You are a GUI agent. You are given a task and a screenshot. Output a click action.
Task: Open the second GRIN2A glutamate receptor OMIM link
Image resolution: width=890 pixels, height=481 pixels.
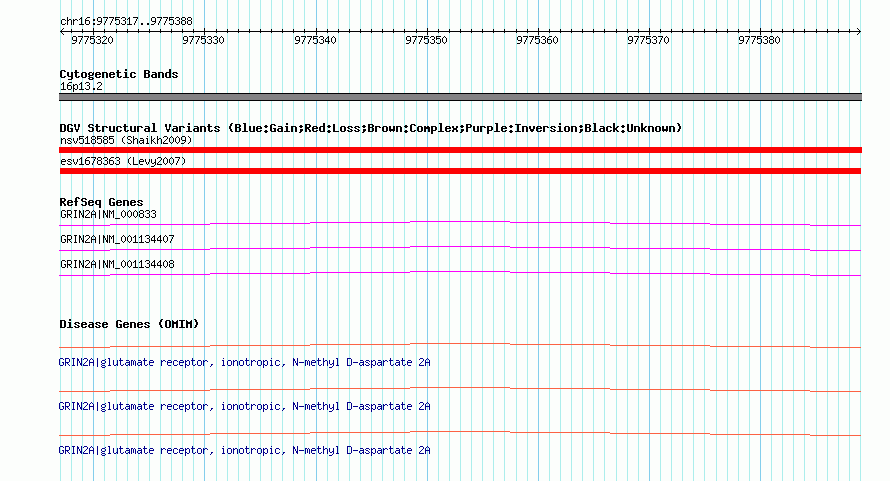click(x=244, y=407)
